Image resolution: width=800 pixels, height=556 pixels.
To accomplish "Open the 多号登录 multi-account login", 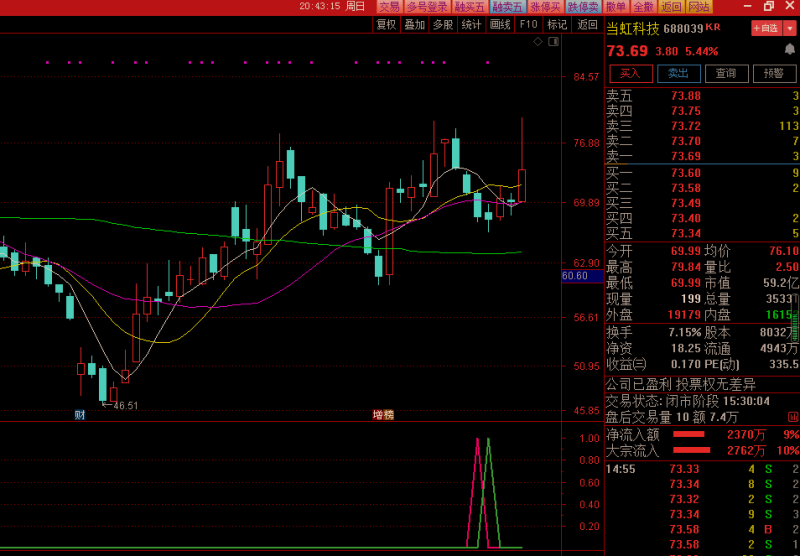I will [427, 7].
